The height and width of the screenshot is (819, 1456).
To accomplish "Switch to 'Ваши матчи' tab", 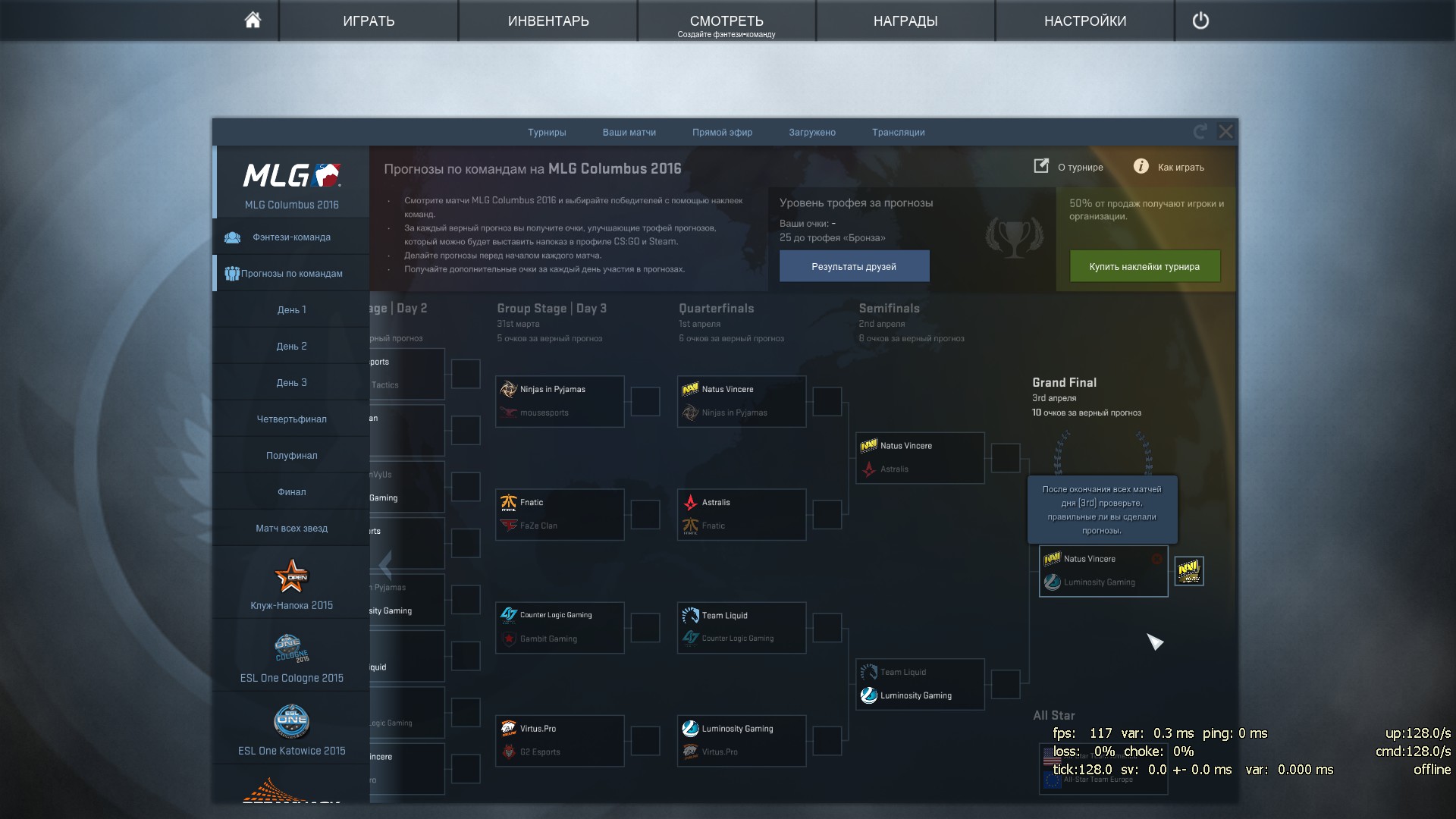I will pyautogui.click(x=629, y=132).
